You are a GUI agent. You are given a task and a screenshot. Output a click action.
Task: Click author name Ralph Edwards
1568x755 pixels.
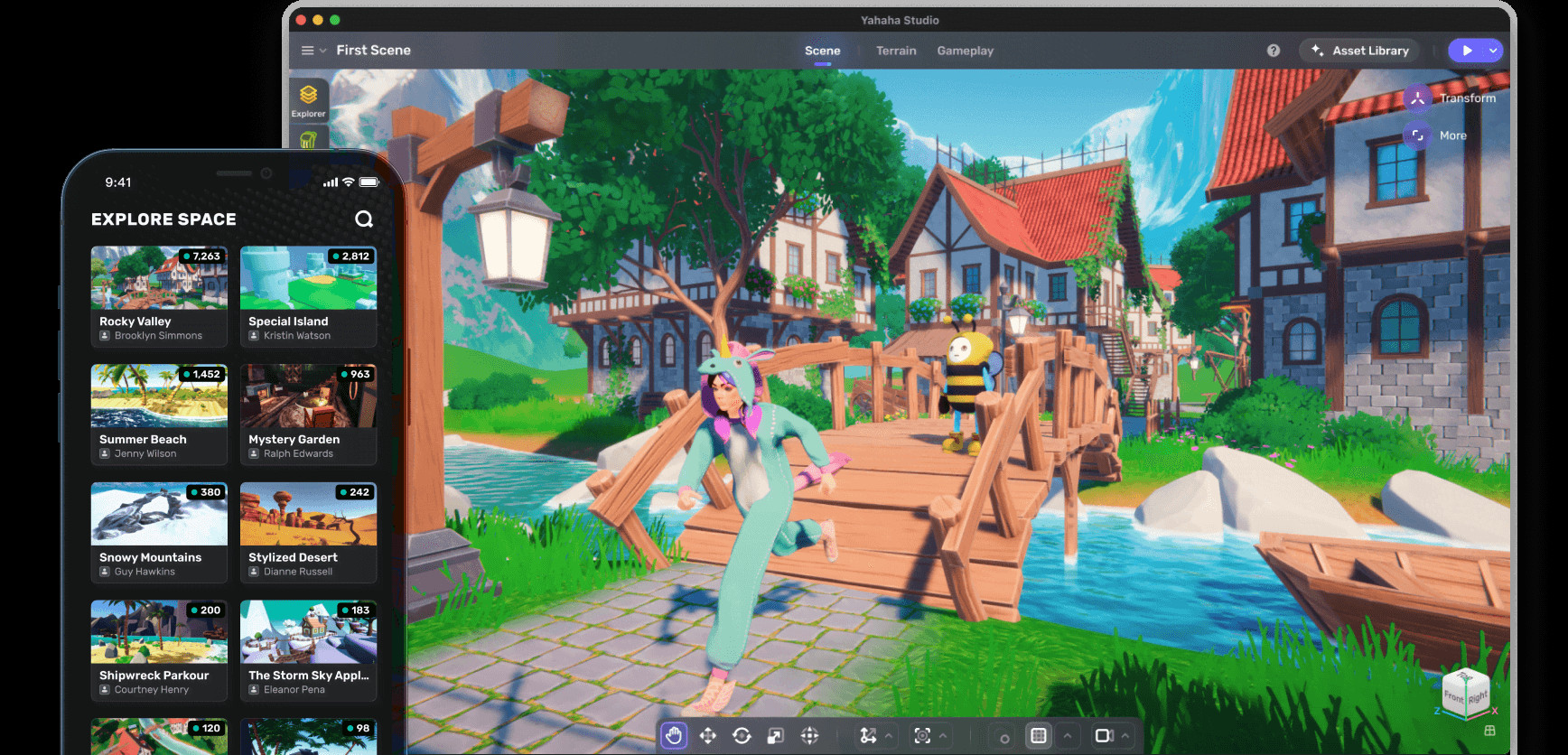[298, 454]
